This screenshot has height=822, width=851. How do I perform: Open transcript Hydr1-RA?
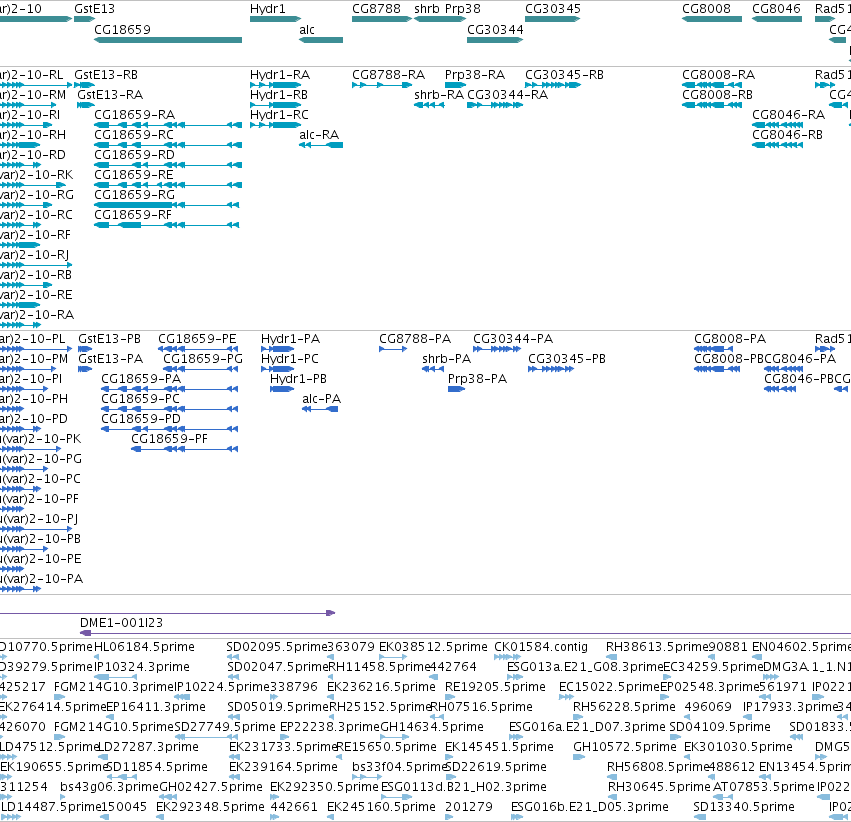coord(280,75)
